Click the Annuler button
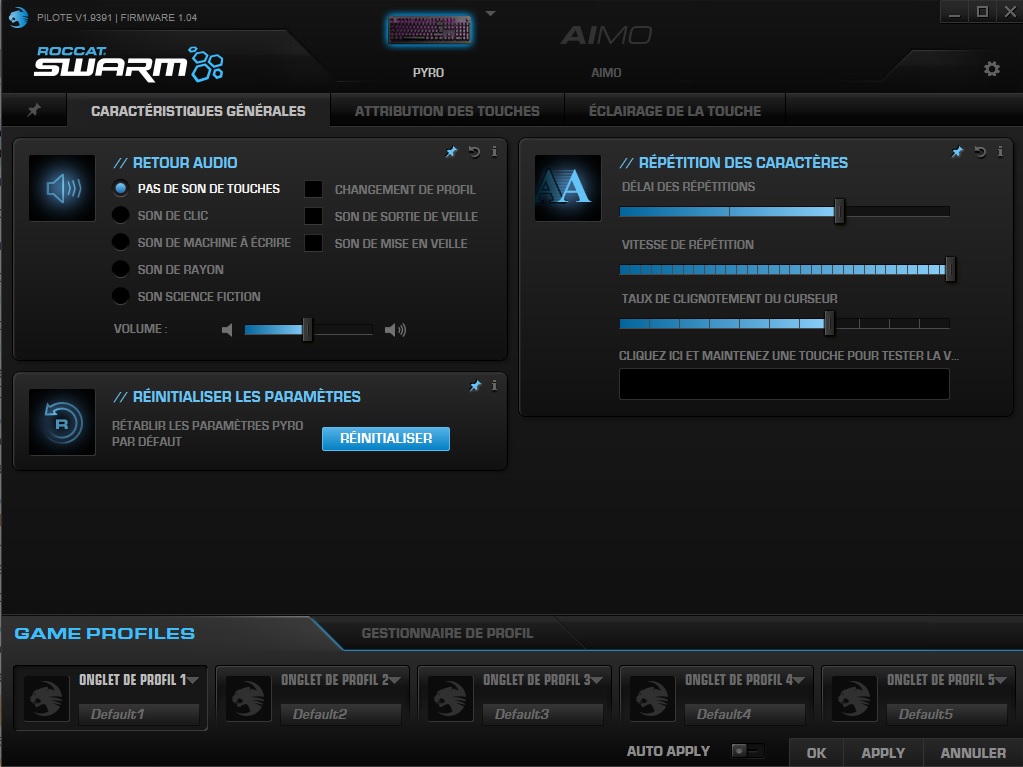 [x=971, y=751]
